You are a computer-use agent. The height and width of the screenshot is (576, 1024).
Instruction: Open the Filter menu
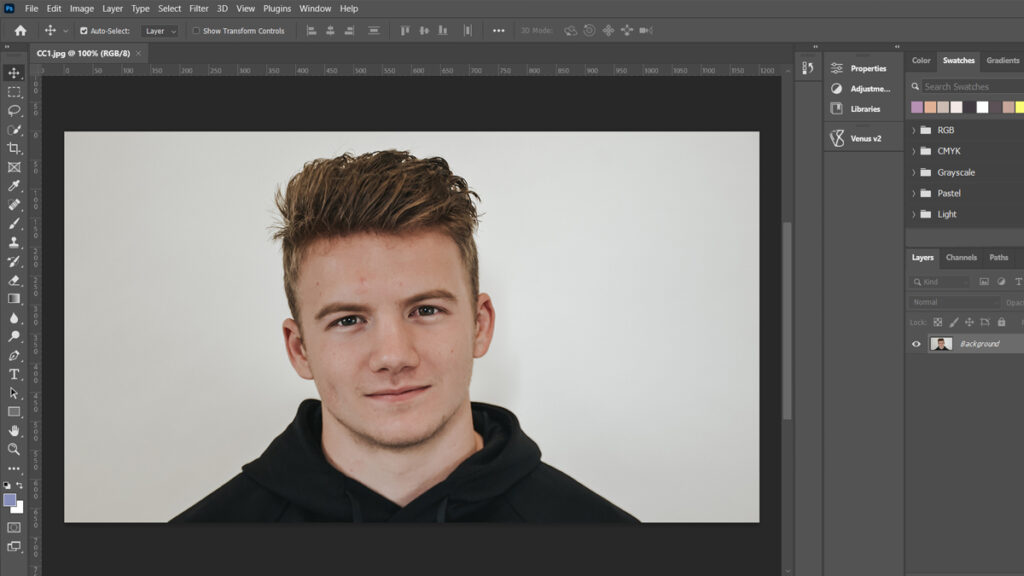click(x=199, y=9)
